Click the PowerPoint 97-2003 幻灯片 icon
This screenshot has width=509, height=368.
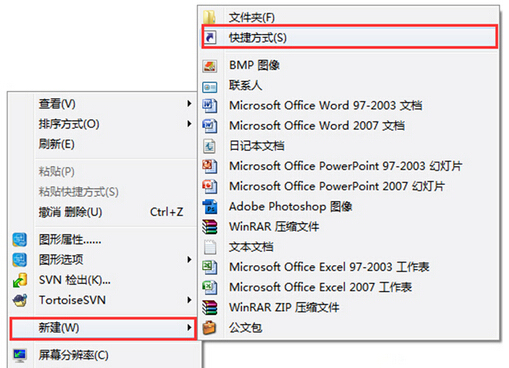pos(210,166)
